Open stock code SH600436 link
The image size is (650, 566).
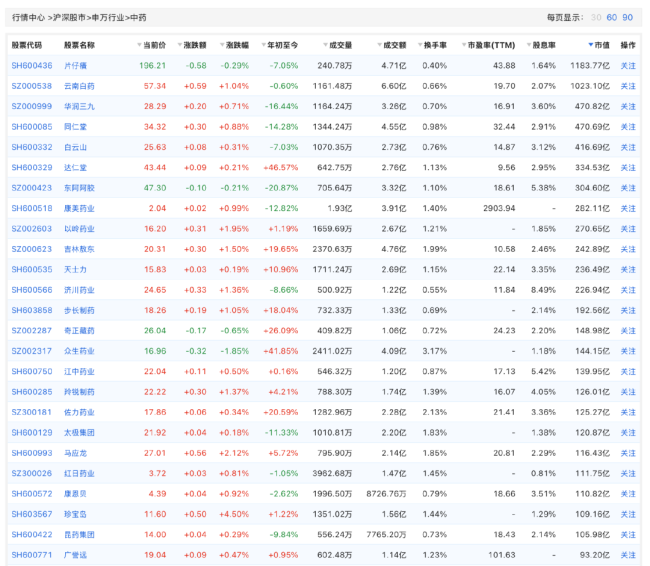tap(32, 65)
